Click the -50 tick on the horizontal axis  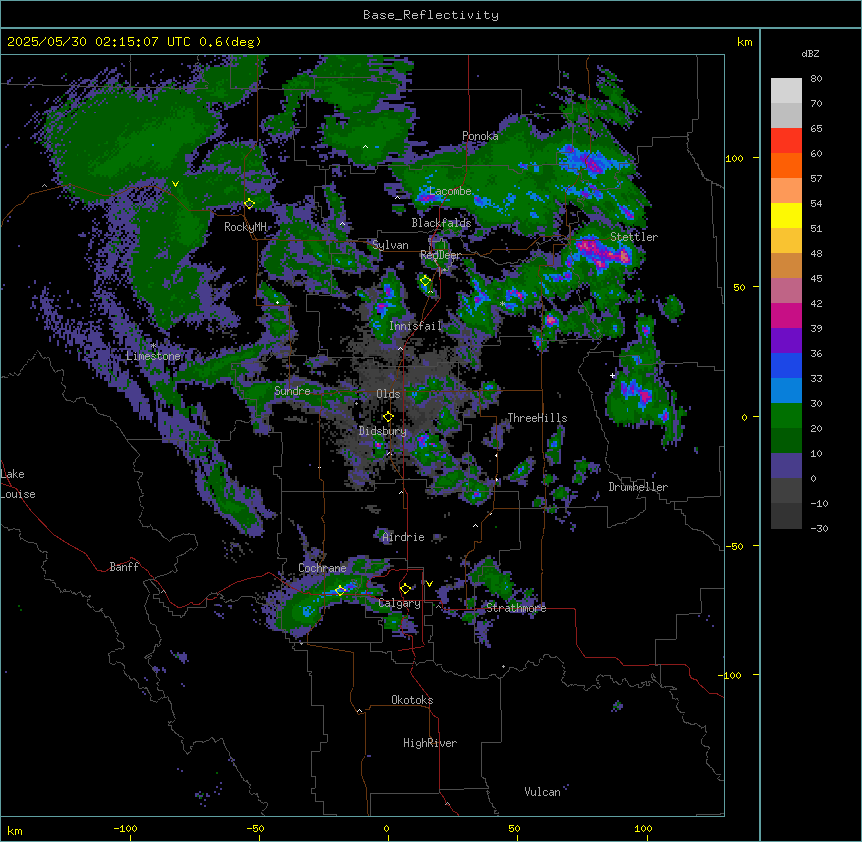pos(255,828)
